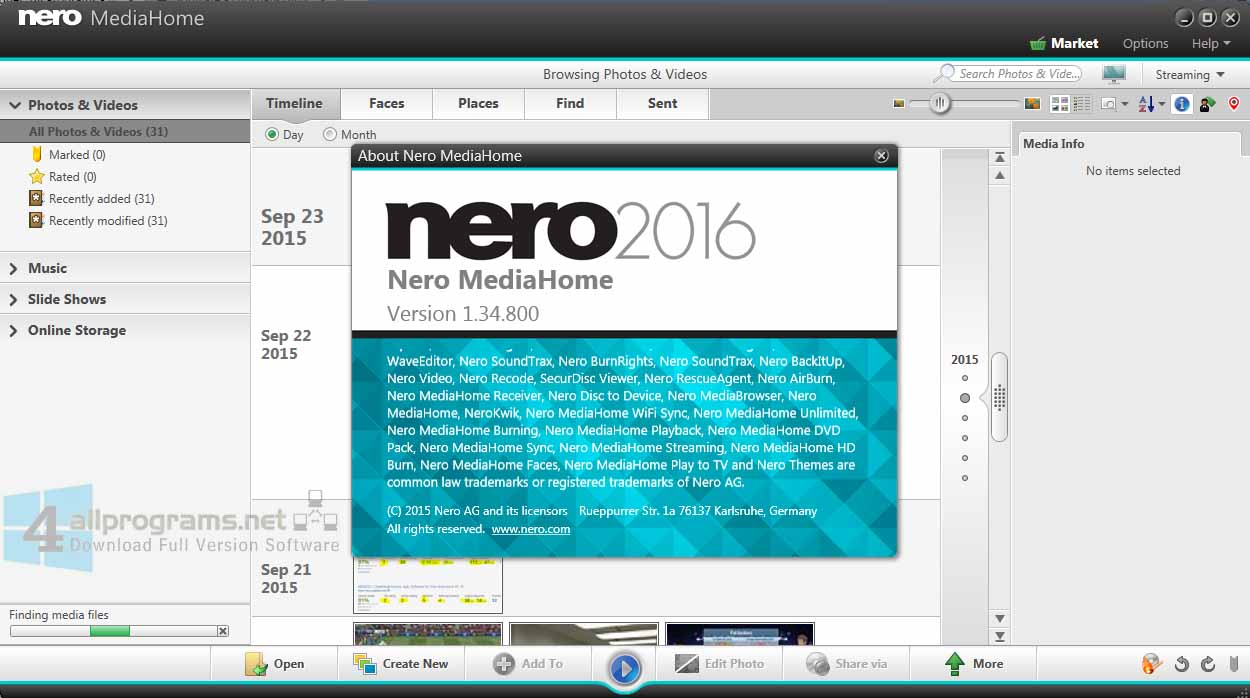The height and width of the screenshot is (698, 1250).
Task: Click the timeline scroll grip handle
Action: tap(1000, 397)
